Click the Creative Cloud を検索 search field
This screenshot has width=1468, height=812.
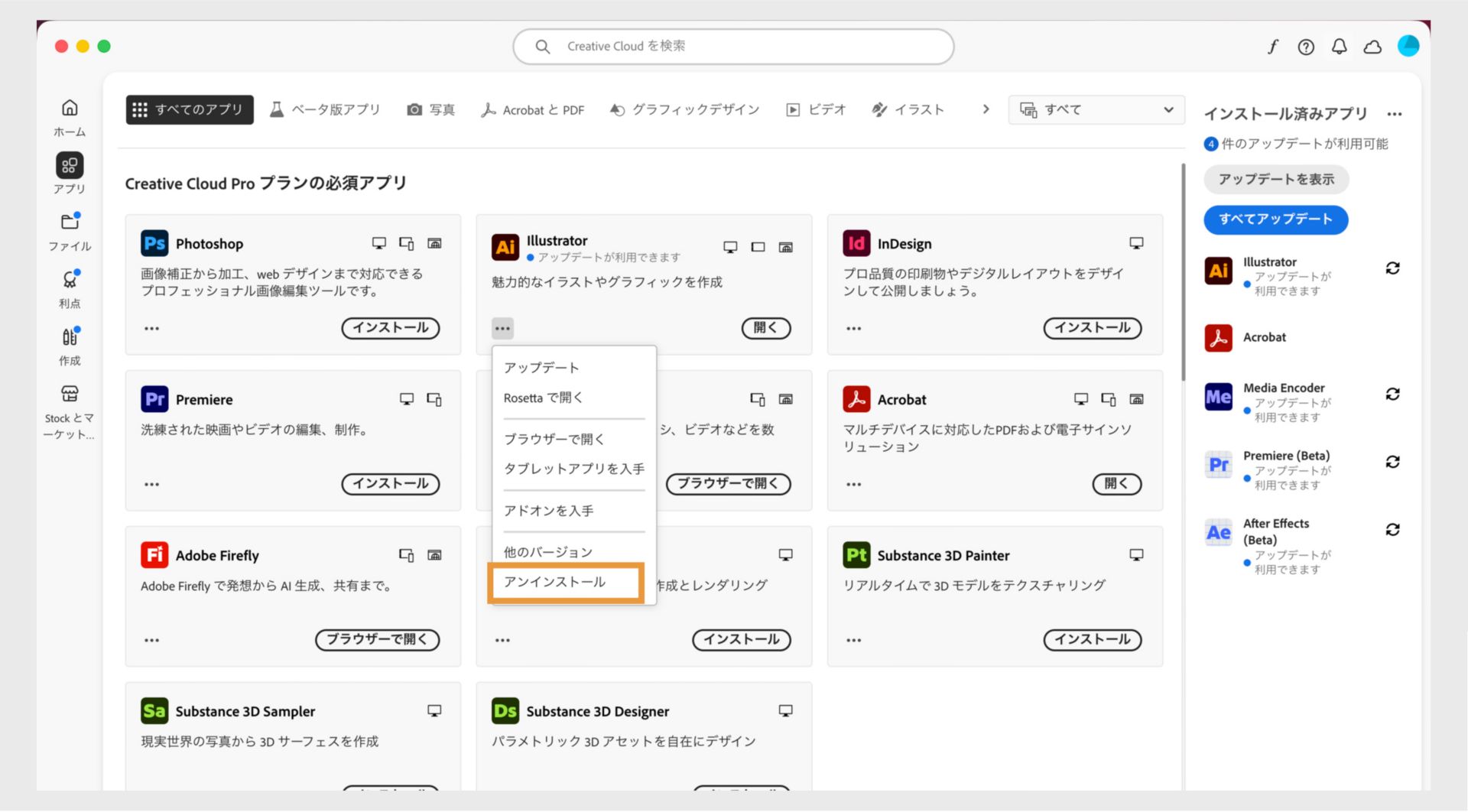[733, 47]
